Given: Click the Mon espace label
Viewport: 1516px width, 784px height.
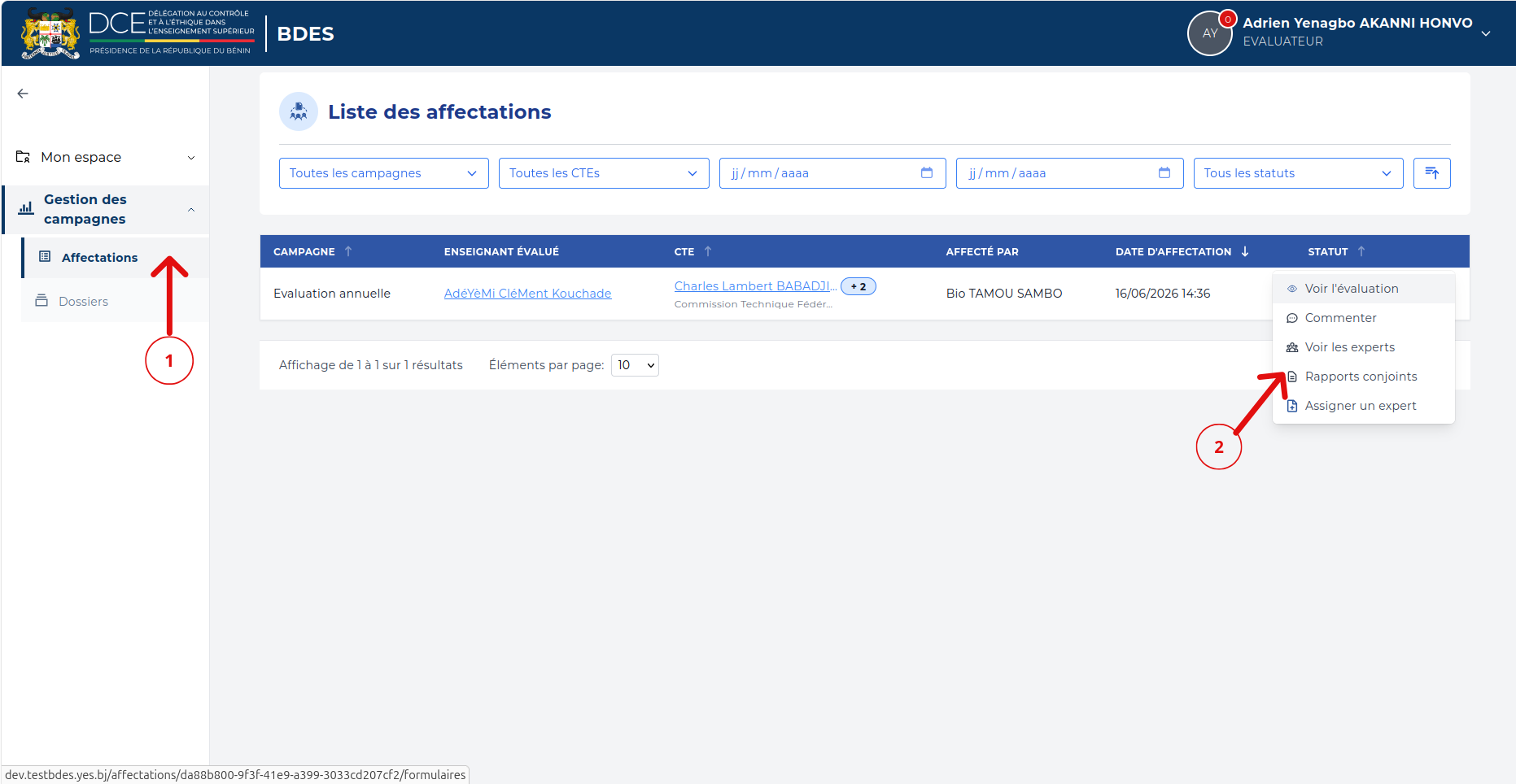Looking at the screenshot, I should (x=81, y=158).
